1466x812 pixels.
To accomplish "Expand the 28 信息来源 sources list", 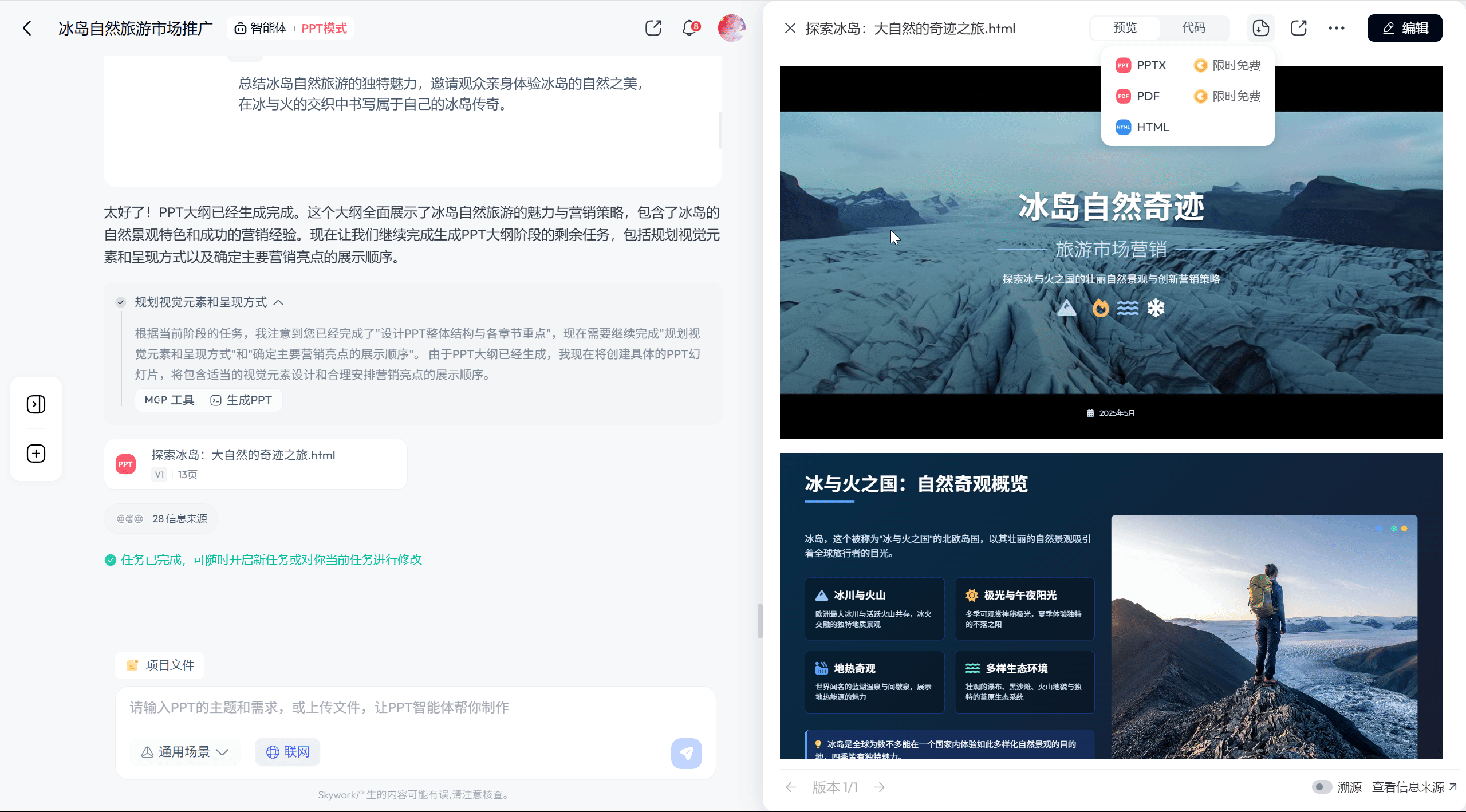I will [160, 518].
